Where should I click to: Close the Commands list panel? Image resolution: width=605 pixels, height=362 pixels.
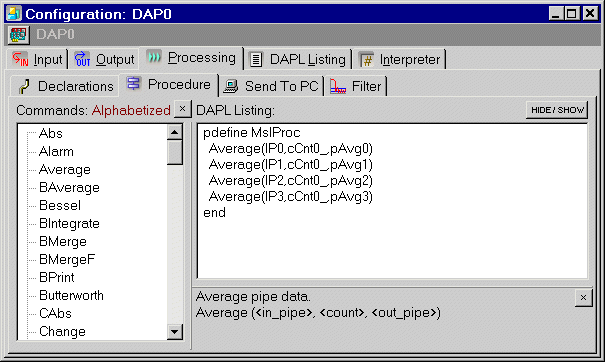[x=183, y=109]
